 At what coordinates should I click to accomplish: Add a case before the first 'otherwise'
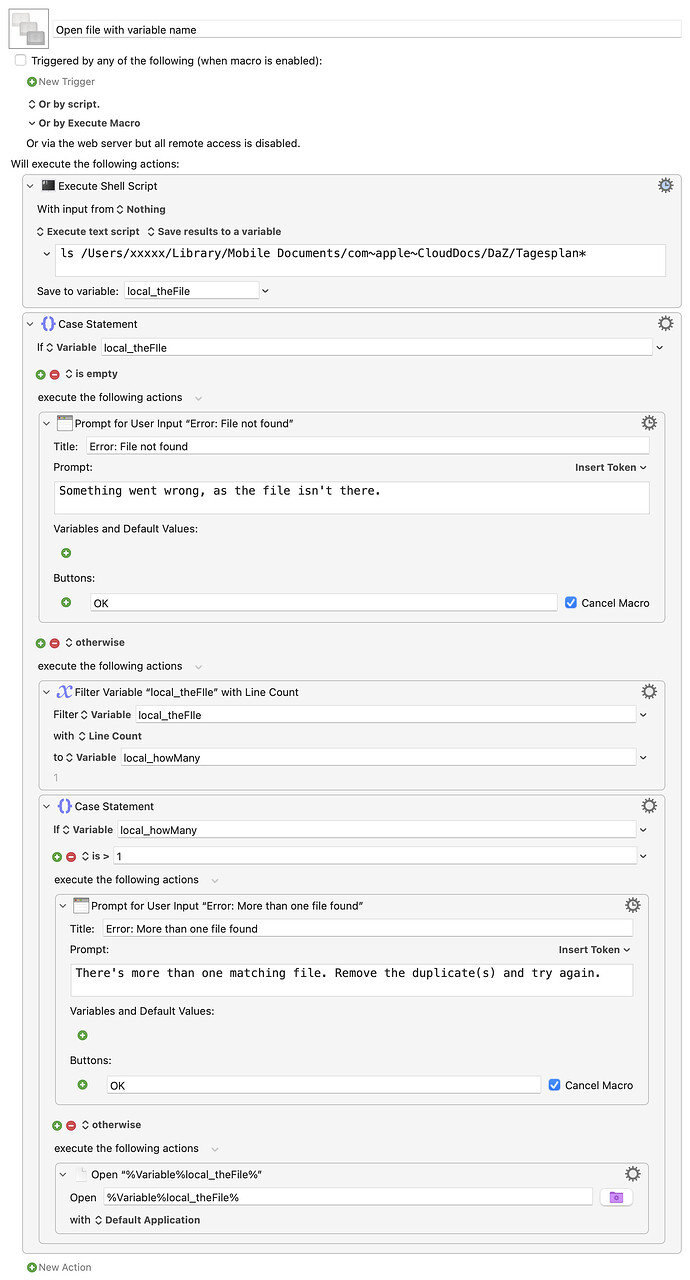coord(41,643)
